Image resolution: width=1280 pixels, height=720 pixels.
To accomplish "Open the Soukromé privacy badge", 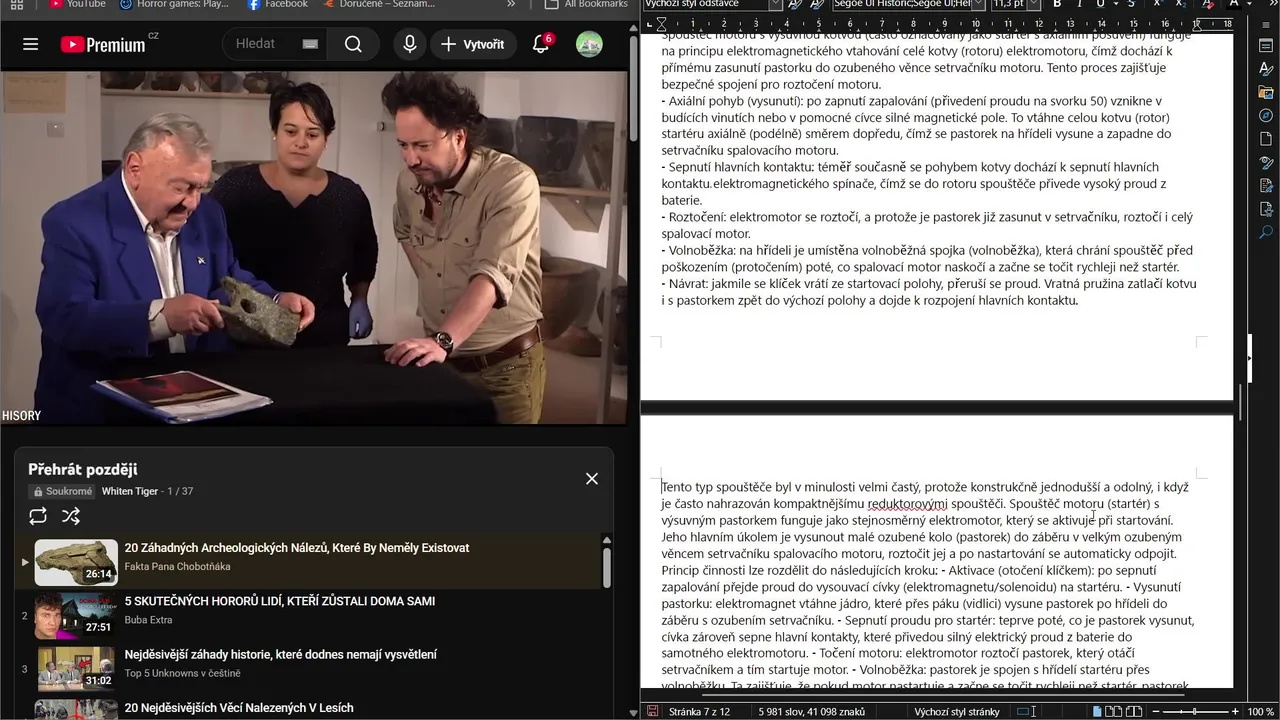I will [x=62, y=492].
